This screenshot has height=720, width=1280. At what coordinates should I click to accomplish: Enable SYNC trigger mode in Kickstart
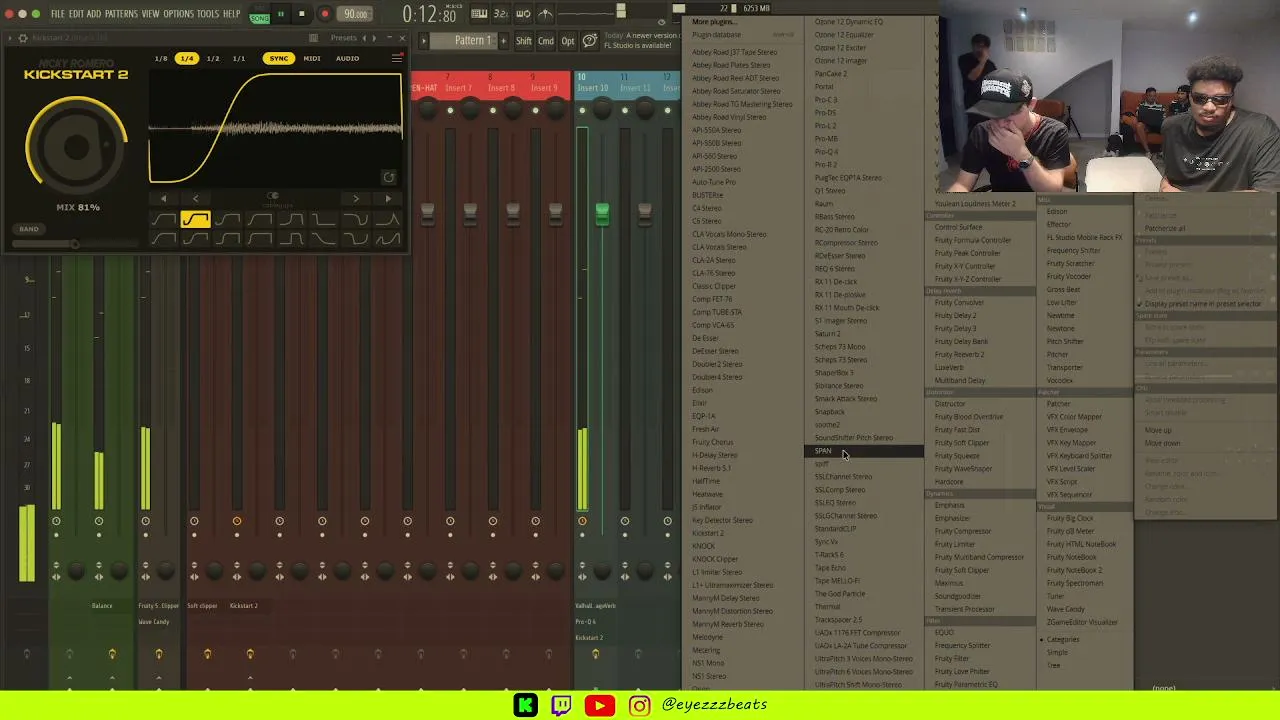279,59
